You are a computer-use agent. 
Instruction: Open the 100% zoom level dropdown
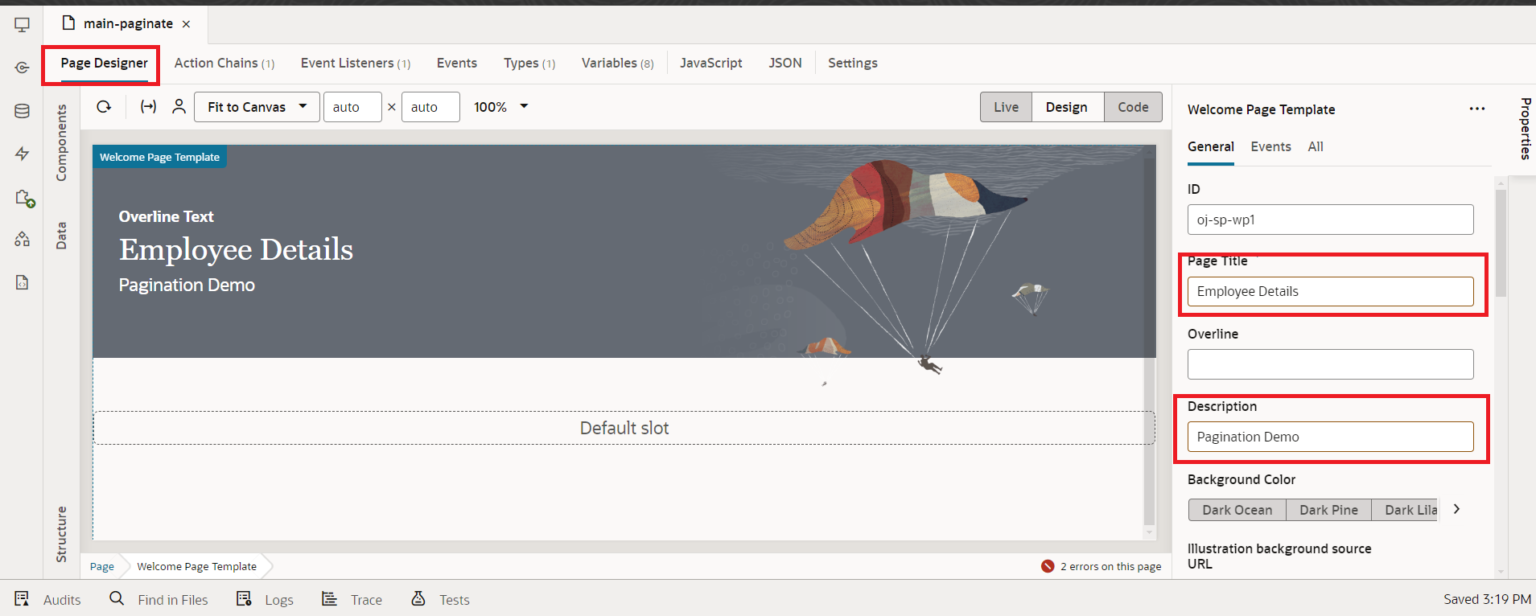point(500,107)
